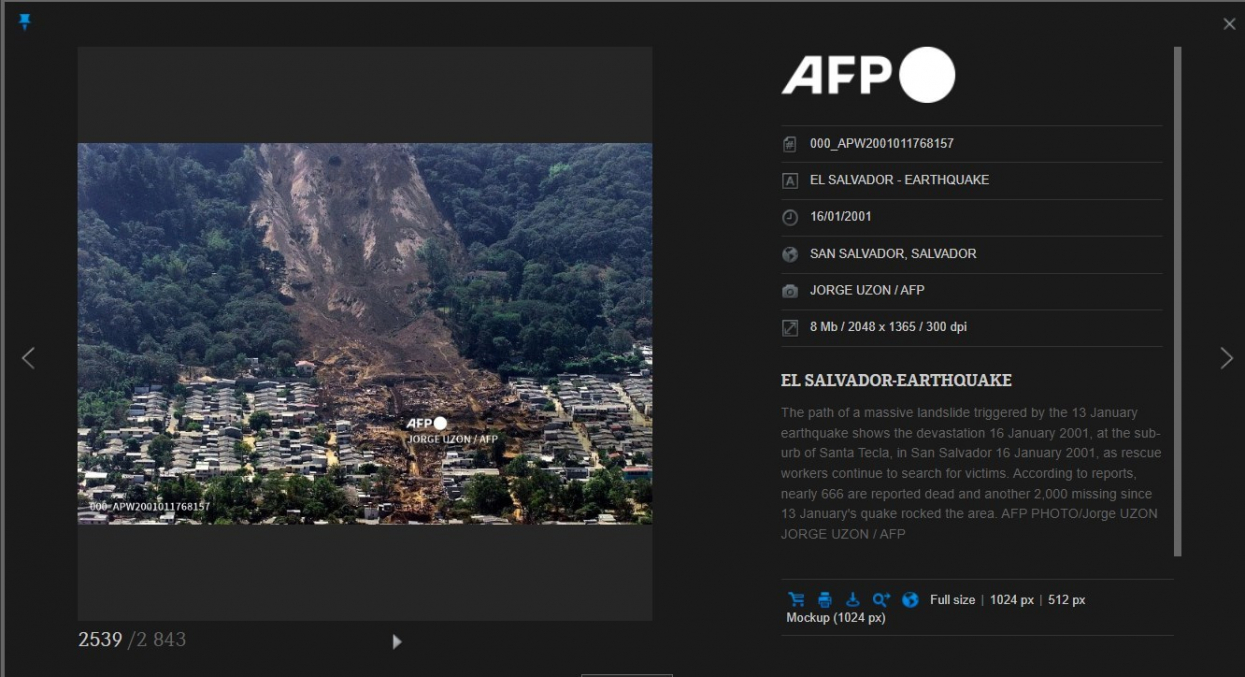This screenshot has width=1245, height=677.
Task: Go to the previous image arrow
Action: [28, 358]
